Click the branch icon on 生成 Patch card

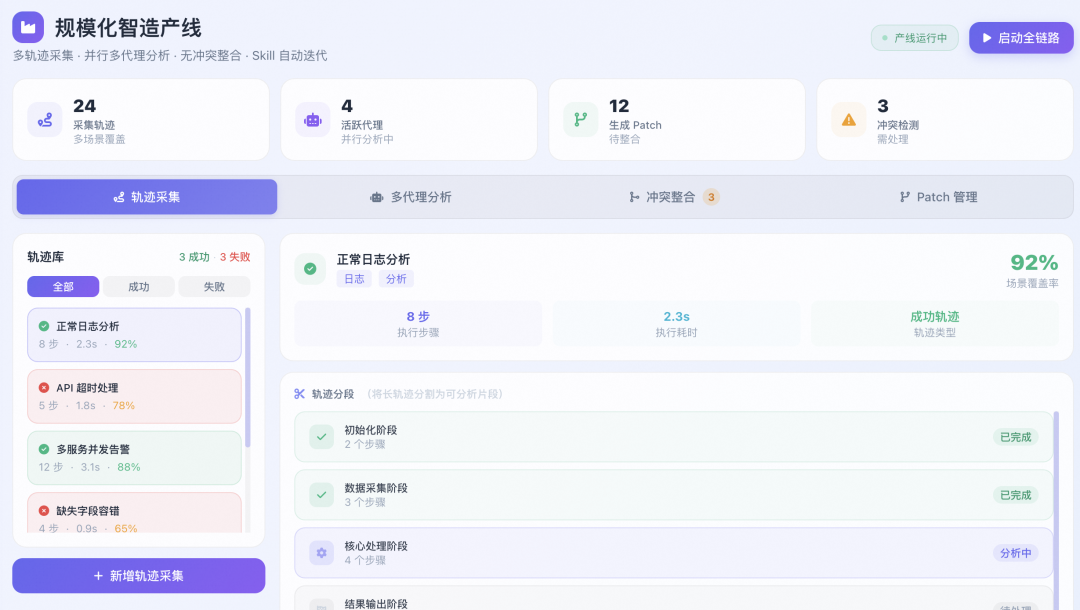pyautogui.click(x=581, y=120)
